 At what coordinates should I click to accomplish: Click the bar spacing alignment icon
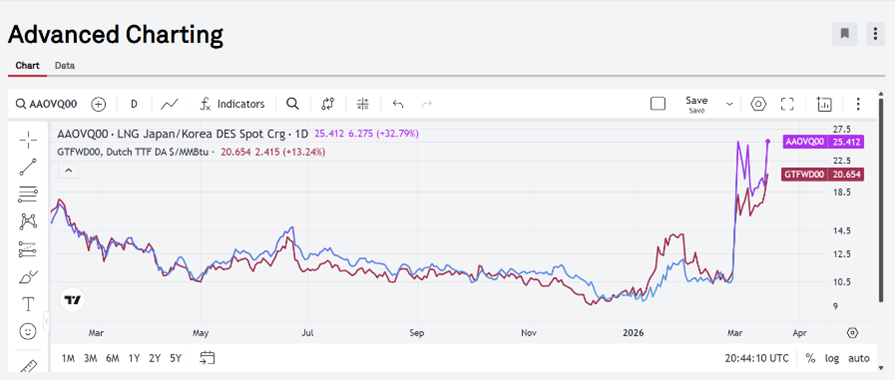point(363,104)
